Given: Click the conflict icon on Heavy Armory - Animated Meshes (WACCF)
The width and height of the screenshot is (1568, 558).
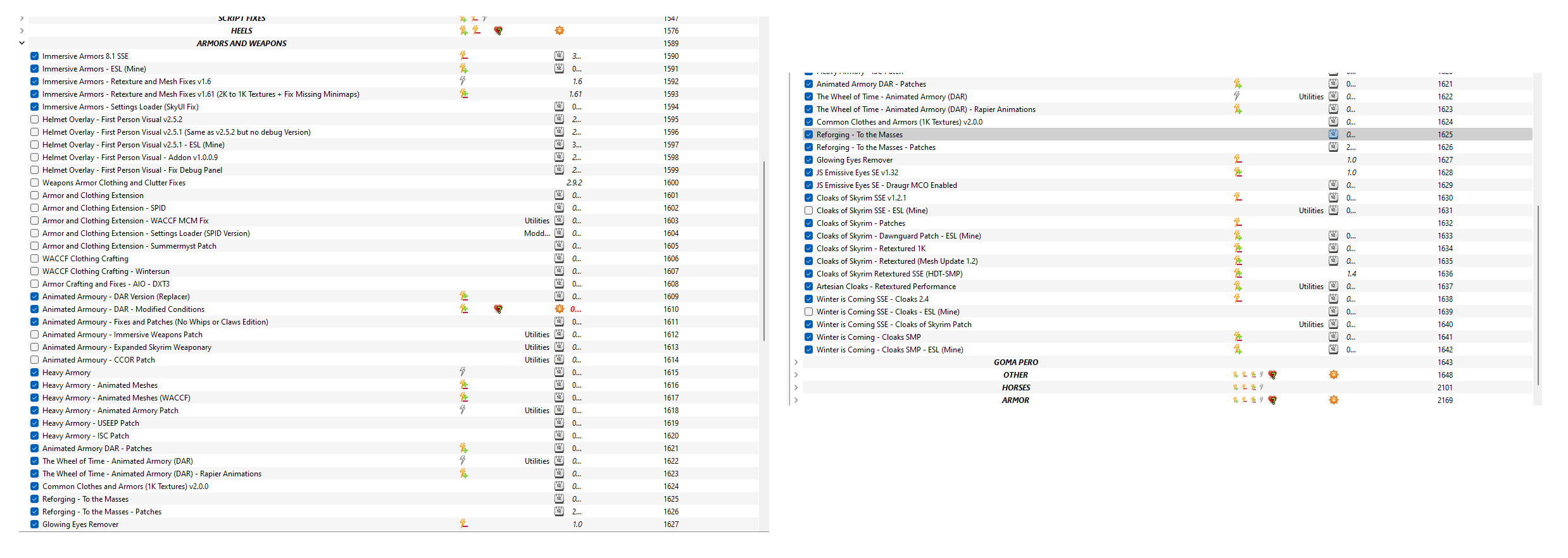Looking at the screenshot, I should coord(463,397).
